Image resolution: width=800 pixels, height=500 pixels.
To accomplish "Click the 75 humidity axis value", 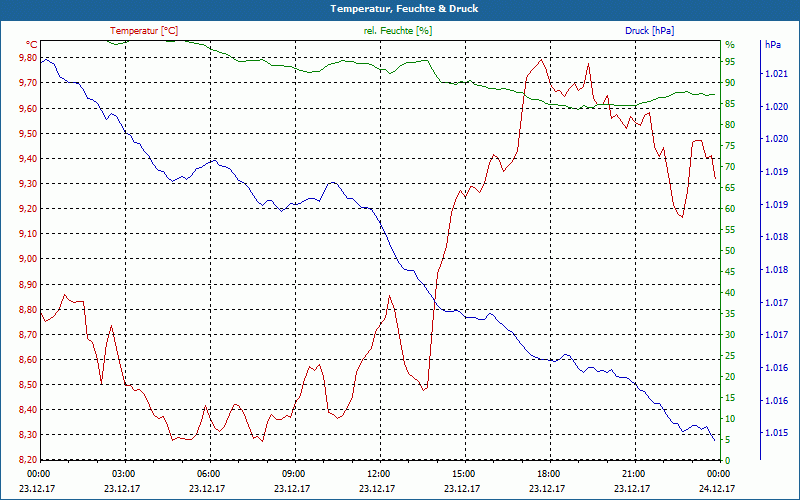I will (730, 146).
